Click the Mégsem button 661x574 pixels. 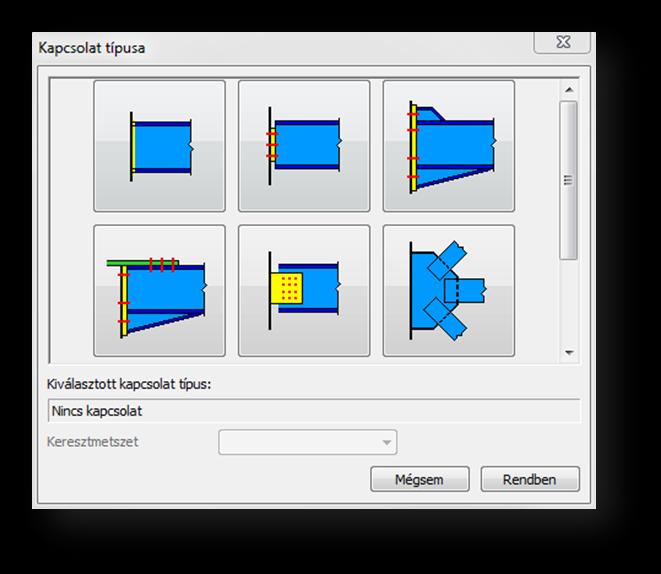pyautogui.click(x=420, y=479)
